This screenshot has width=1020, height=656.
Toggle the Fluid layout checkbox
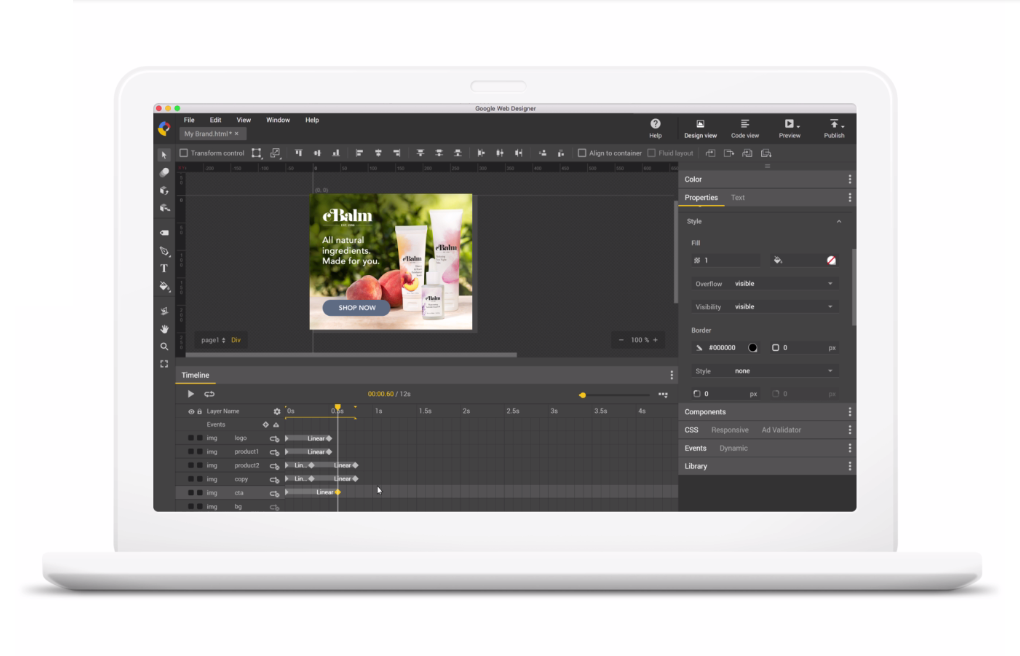click(651, 153)
